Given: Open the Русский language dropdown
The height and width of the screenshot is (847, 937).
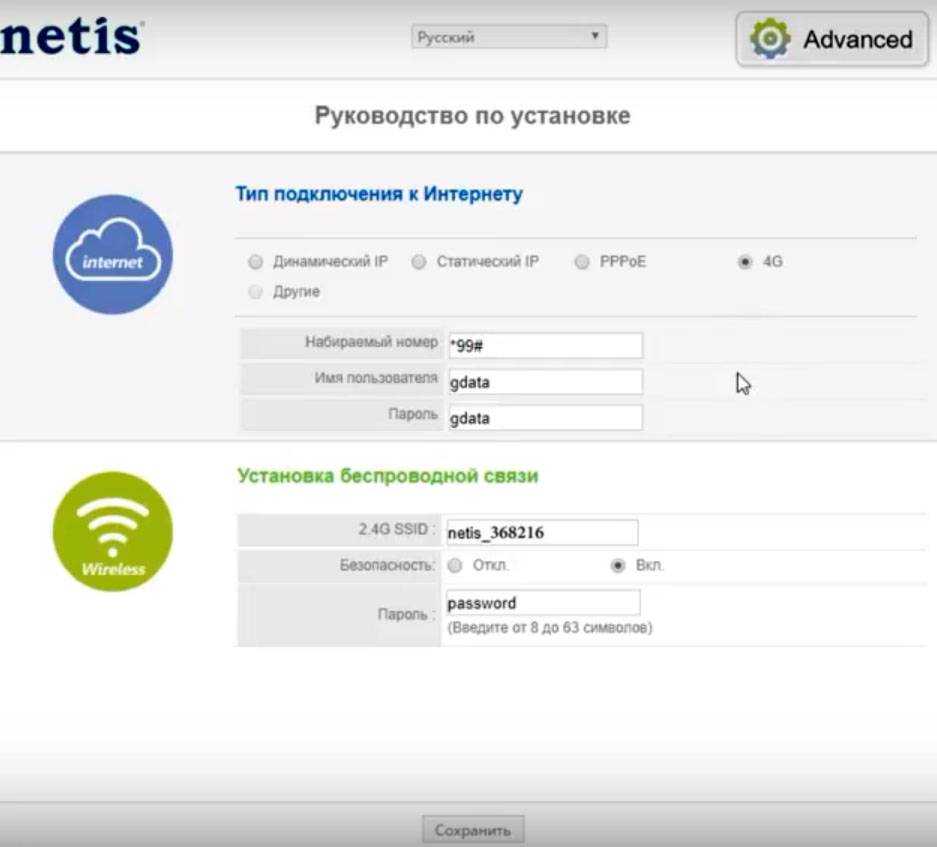Looking at the screenshot, I should (x=509, y=37).
